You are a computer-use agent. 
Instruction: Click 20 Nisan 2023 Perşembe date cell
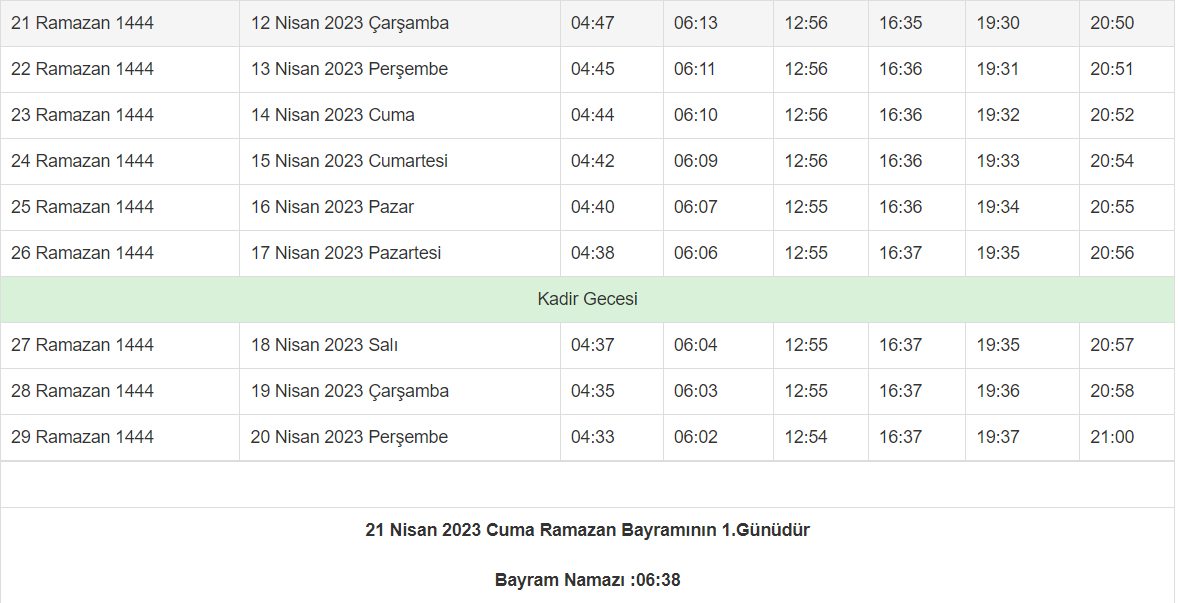(349, 437)
